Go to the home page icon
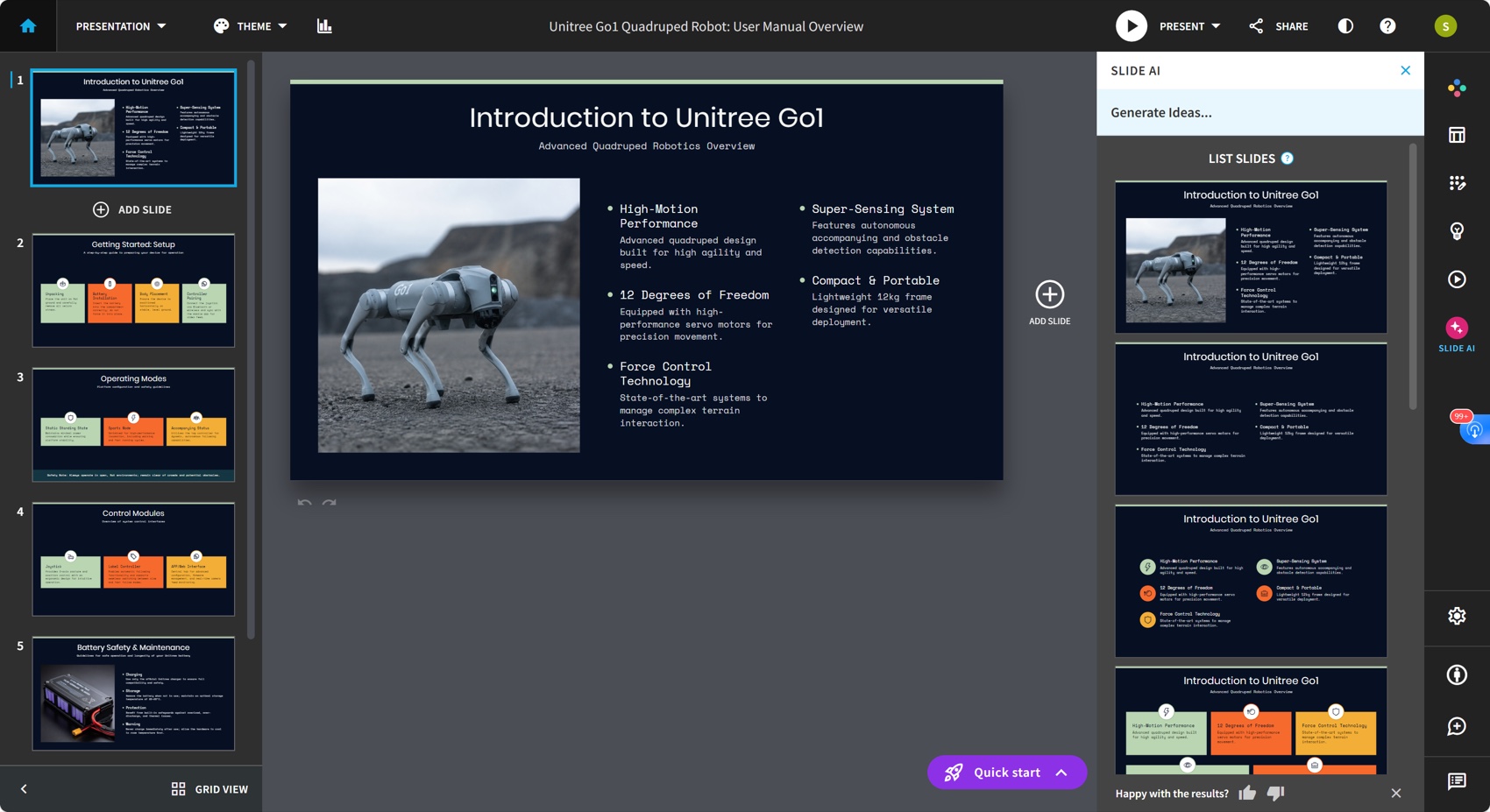Screen dimensions: 1490x812 tap(28, 26)
